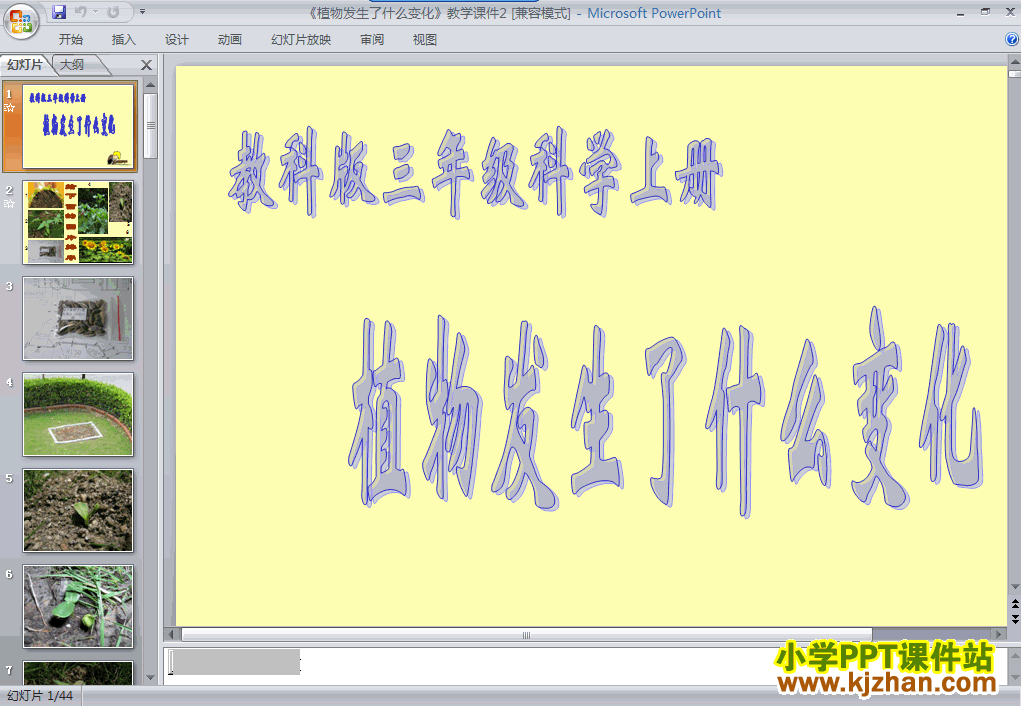
Task: Redo the last action
Action: click(x=113, y=12)
